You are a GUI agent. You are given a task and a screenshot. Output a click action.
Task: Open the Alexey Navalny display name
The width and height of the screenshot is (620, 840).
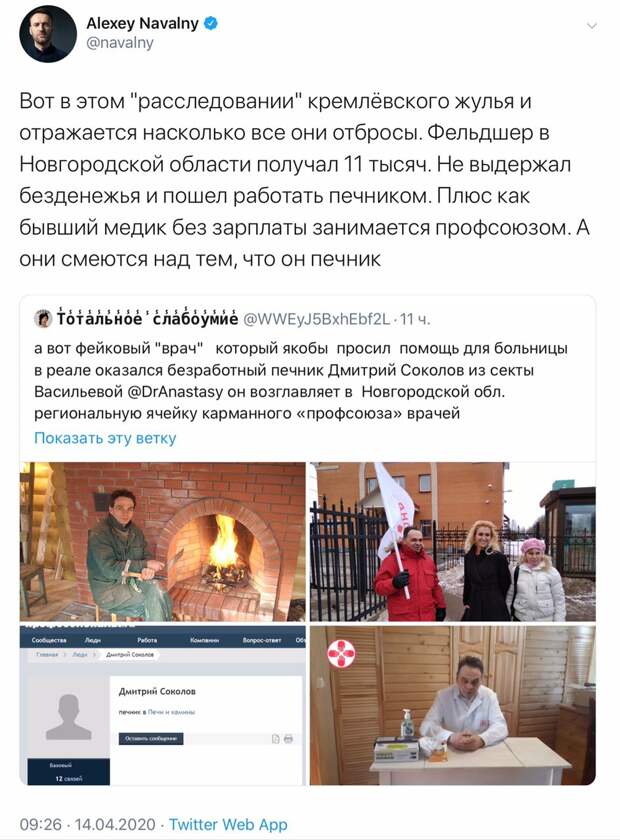pyautogui.click(x=143, y=24)
